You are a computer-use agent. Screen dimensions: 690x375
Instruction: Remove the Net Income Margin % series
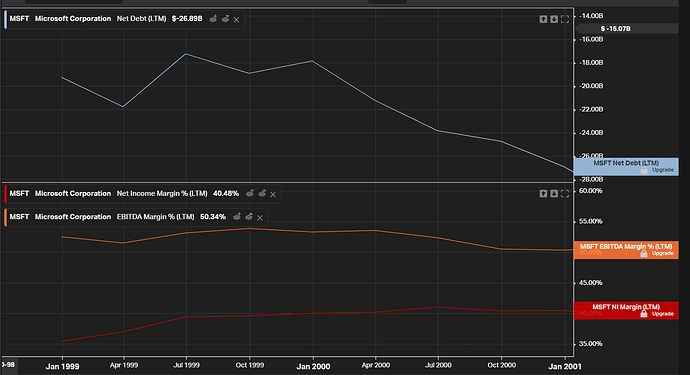pyautogui.click(x=273, y=194)
